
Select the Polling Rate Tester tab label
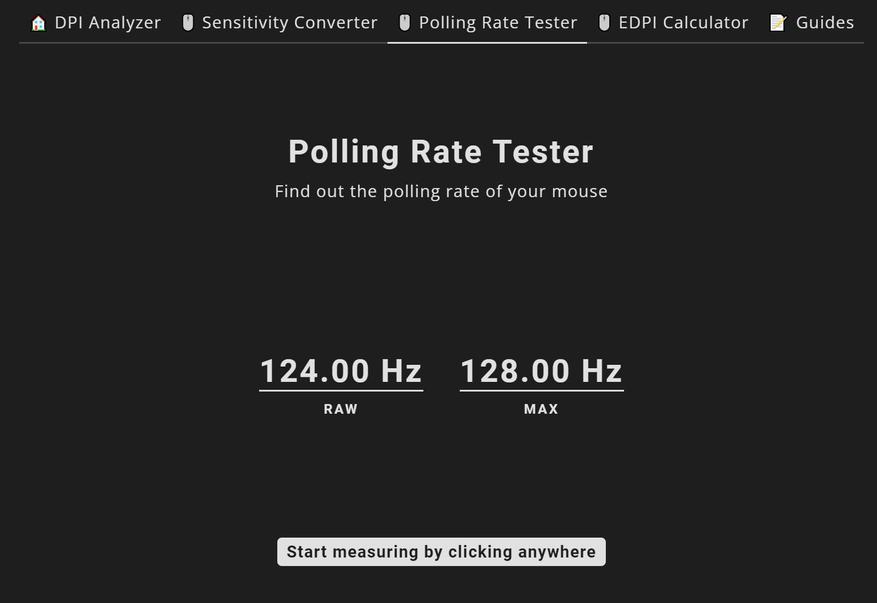[x=498, y=22]
